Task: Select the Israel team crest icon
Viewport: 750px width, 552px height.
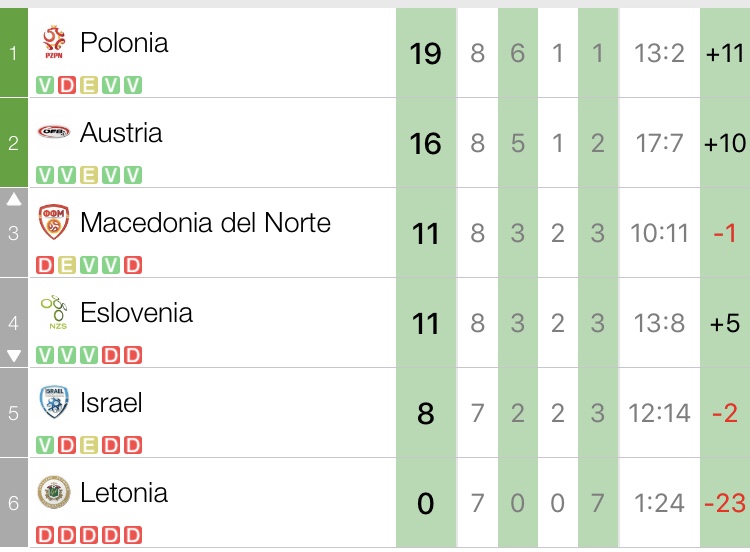Action: (x=53, y=402)
